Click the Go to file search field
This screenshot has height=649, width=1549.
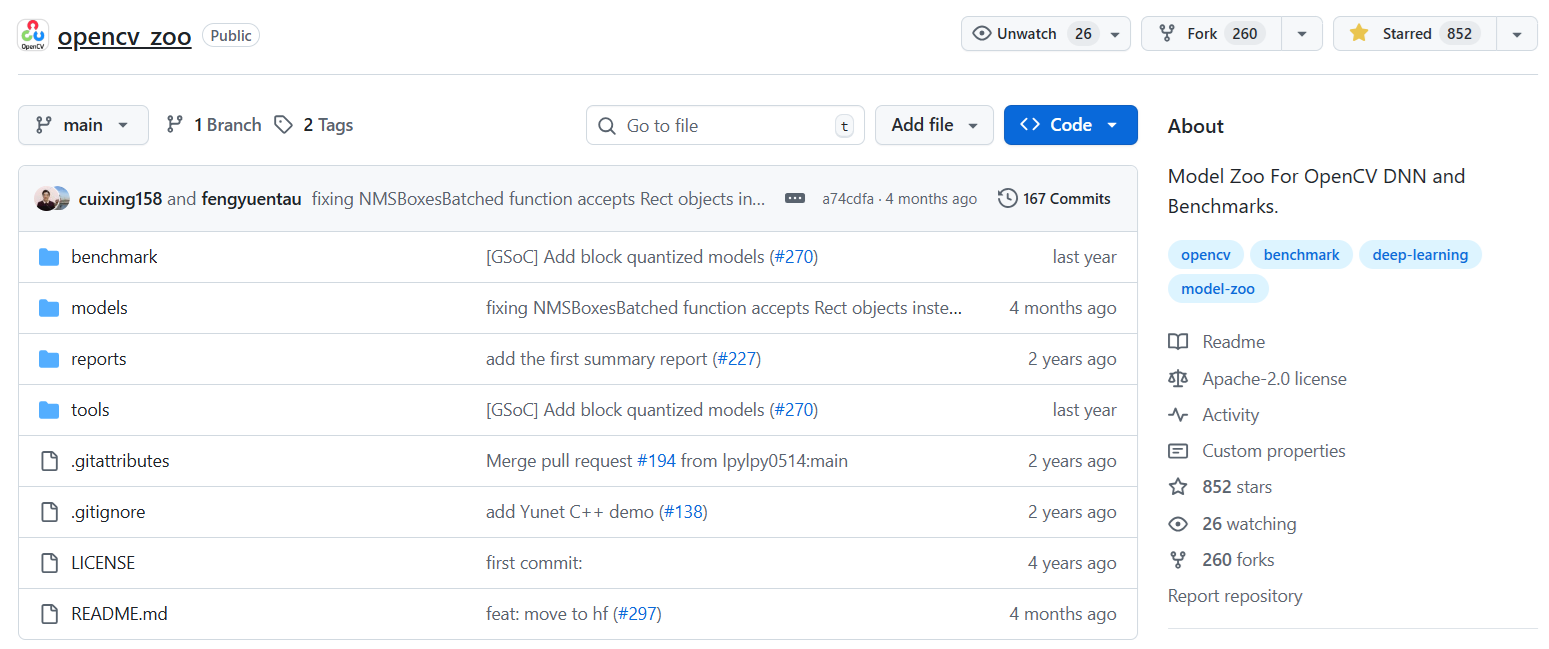(x=725, y=125)
